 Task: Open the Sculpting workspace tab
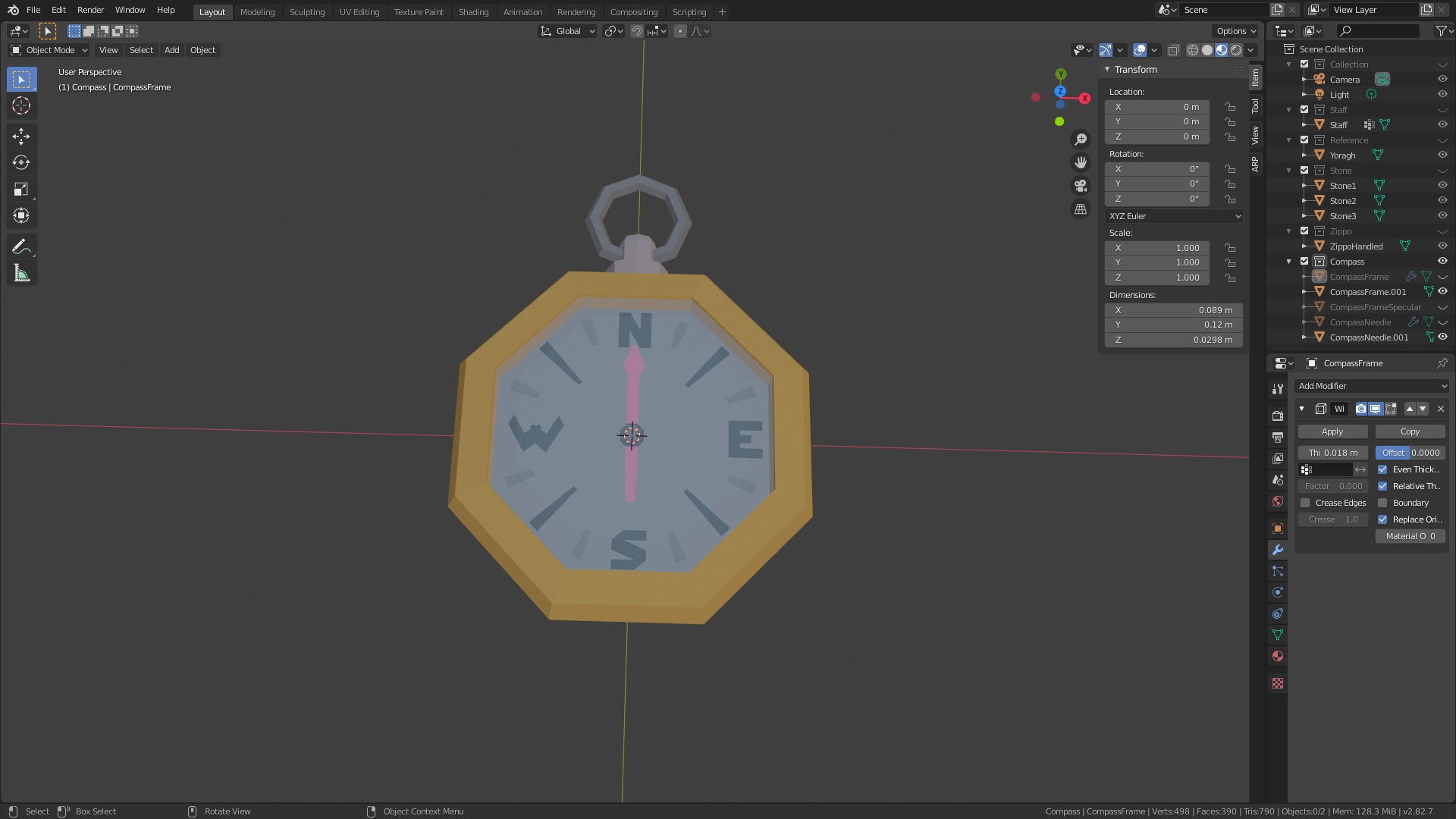coord(307,12)
